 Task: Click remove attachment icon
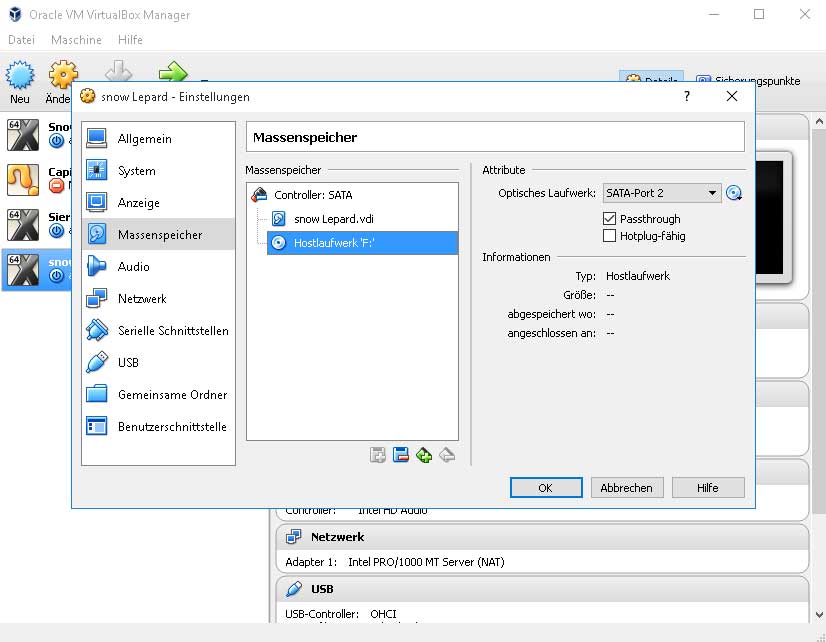[447, 455]
